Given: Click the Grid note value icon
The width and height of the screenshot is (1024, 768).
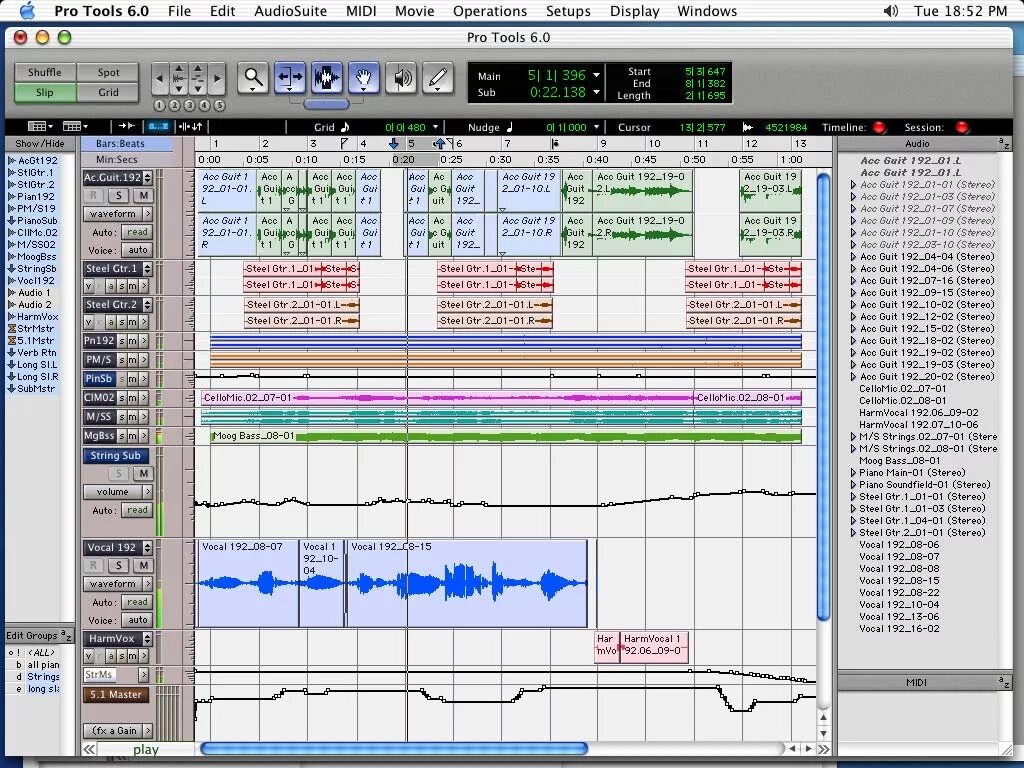Looking at the screenshot, I should point(345,127).
